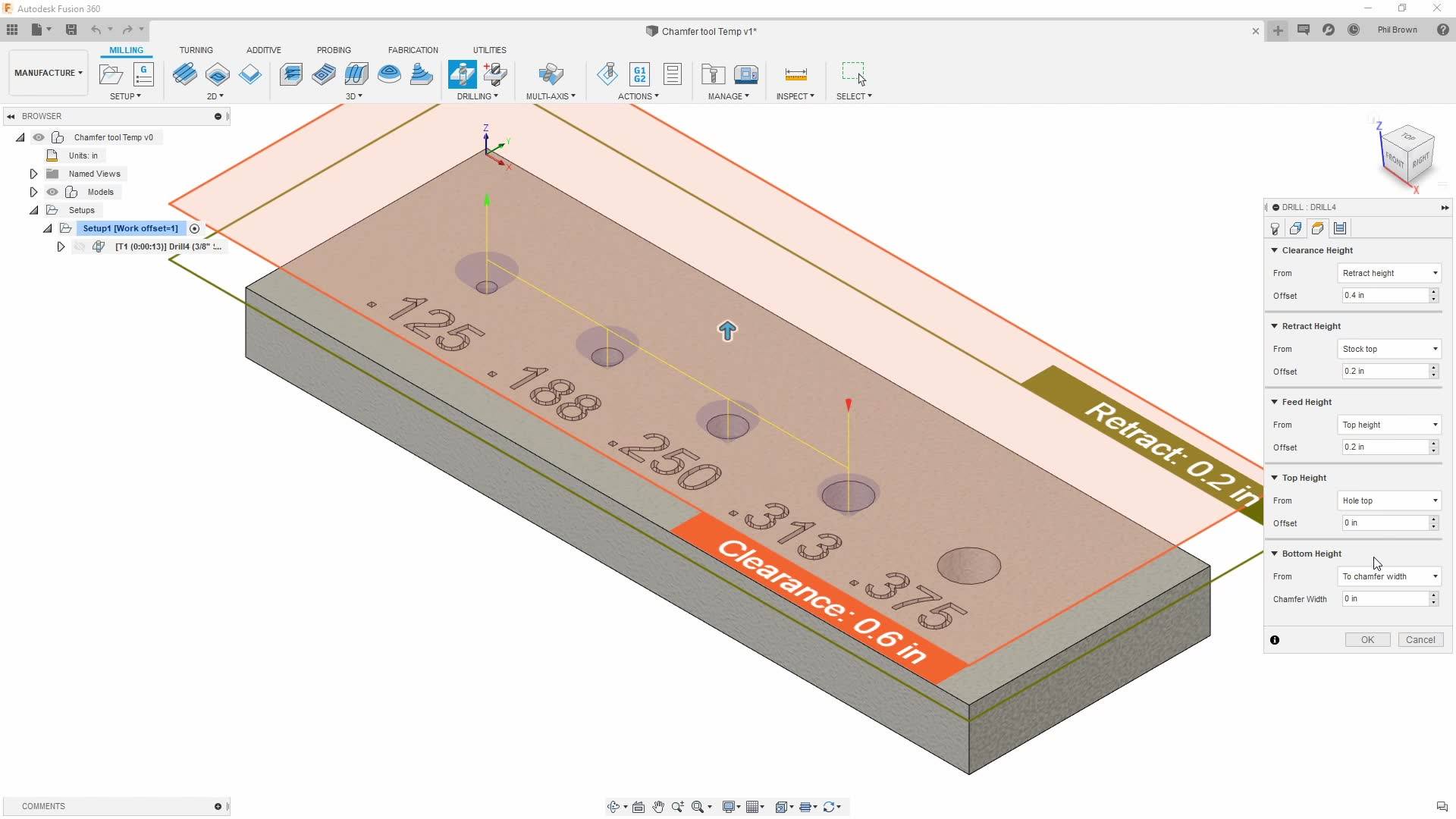1456x819 pixels.
Task: Select the 3D Contour tool
Action: pos(389,74)
